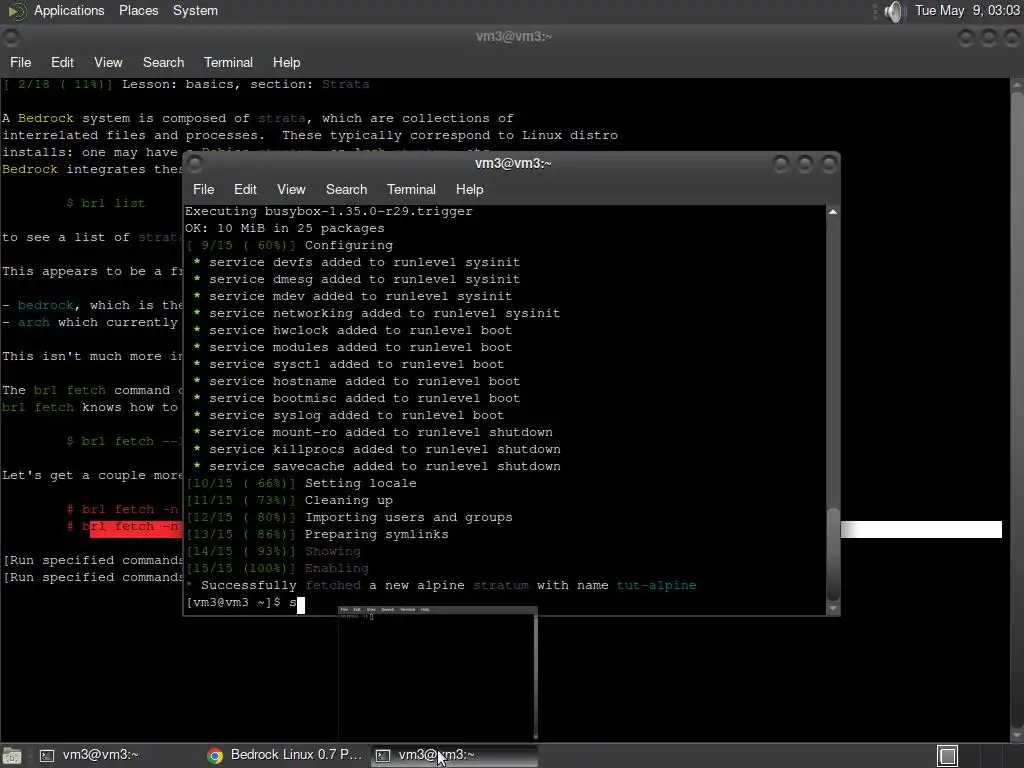Open Search menu of the background terminal window
This screenshot has width=1024, height=768.
click(163, 62)
